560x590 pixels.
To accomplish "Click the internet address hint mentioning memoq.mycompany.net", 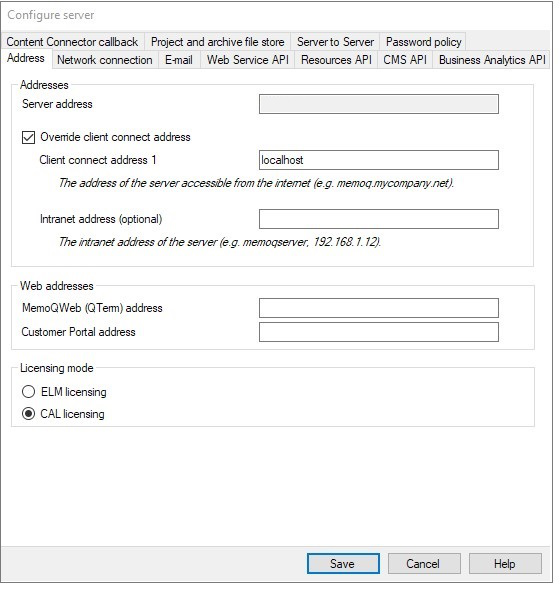I will coord(256,183).
